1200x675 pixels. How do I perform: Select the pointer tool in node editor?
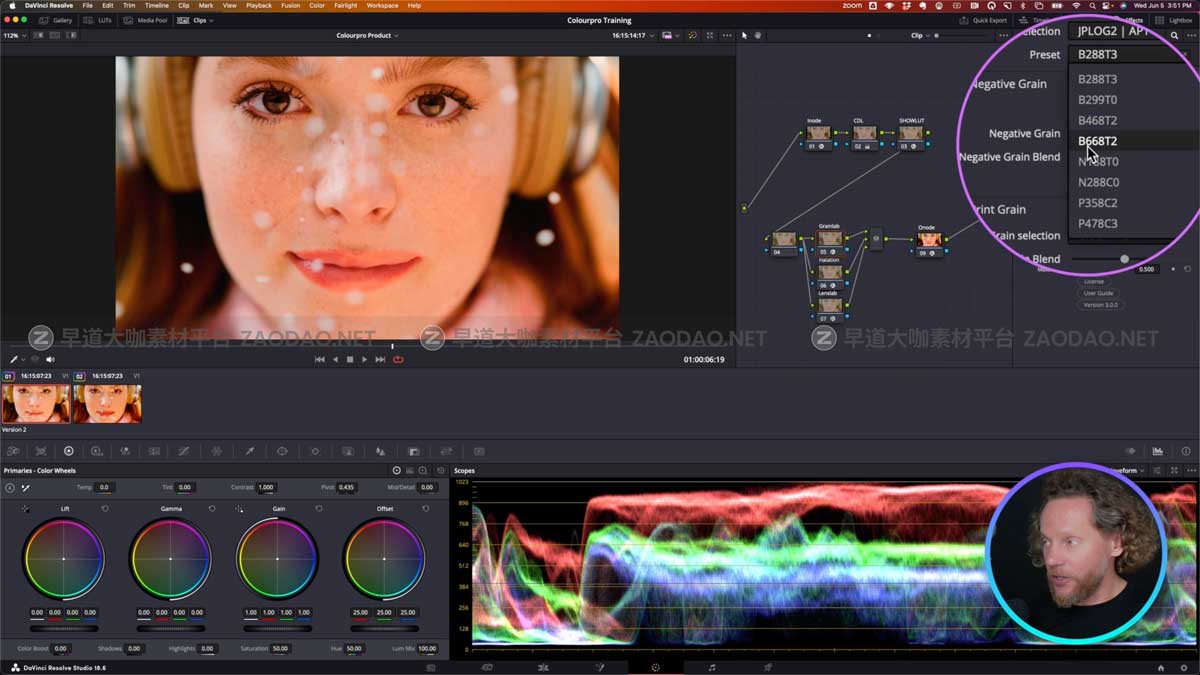(x=744, y=35)
